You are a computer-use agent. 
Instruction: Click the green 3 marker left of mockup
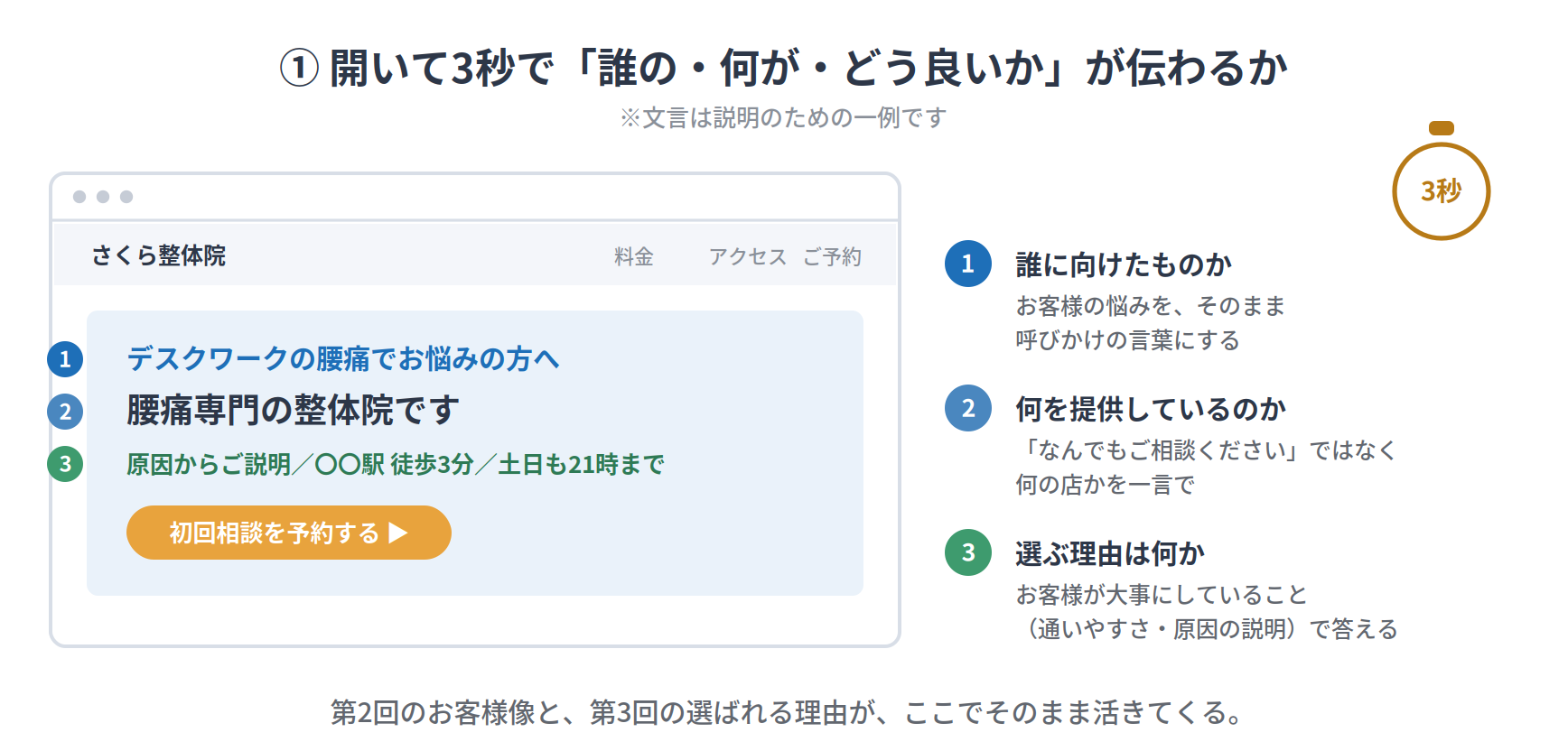pos(65,464)
